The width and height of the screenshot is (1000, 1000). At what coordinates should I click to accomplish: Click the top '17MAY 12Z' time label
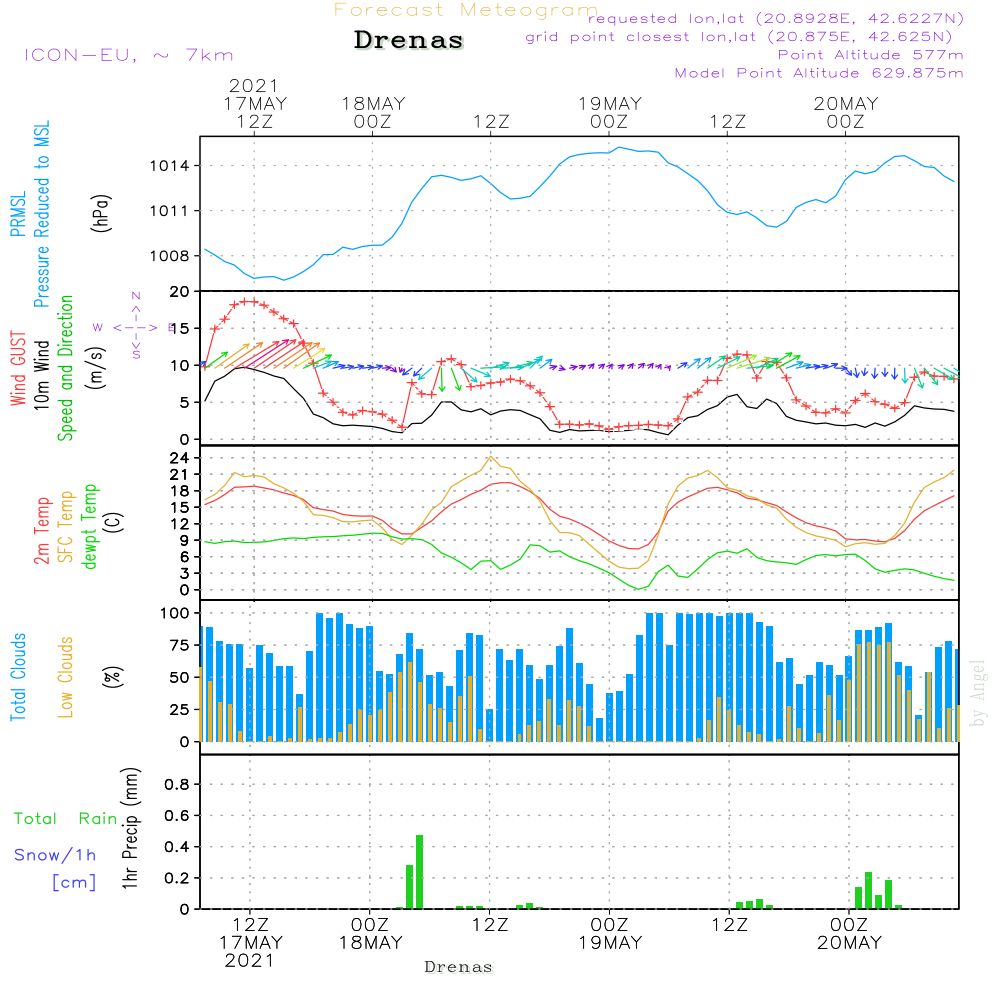pyautogui.click(x=254, y=112)
